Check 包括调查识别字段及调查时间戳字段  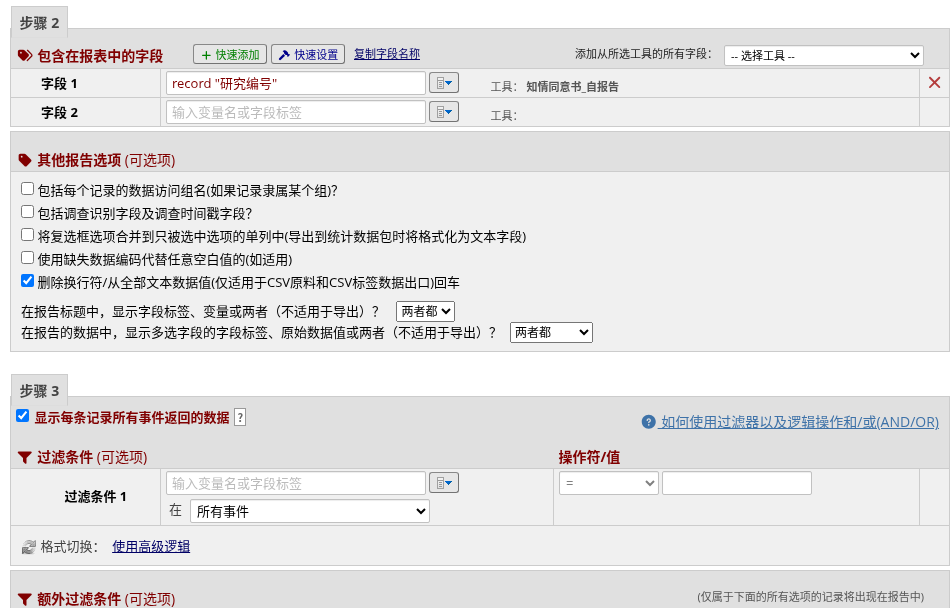pyautogui.click(x=27, y=212)
